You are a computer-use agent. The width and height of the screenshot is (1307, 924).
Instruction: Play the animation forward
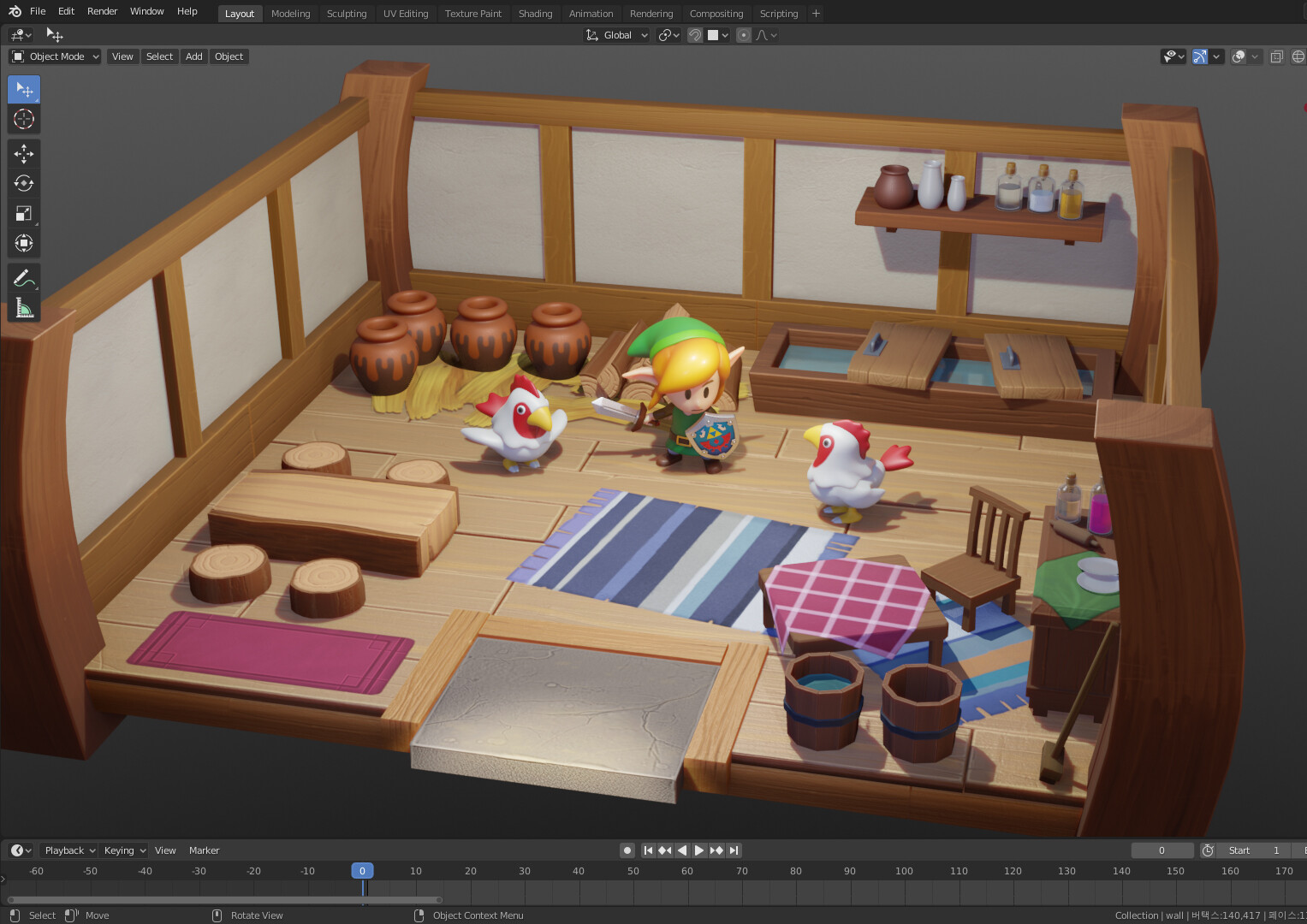[x=699, y=850]
